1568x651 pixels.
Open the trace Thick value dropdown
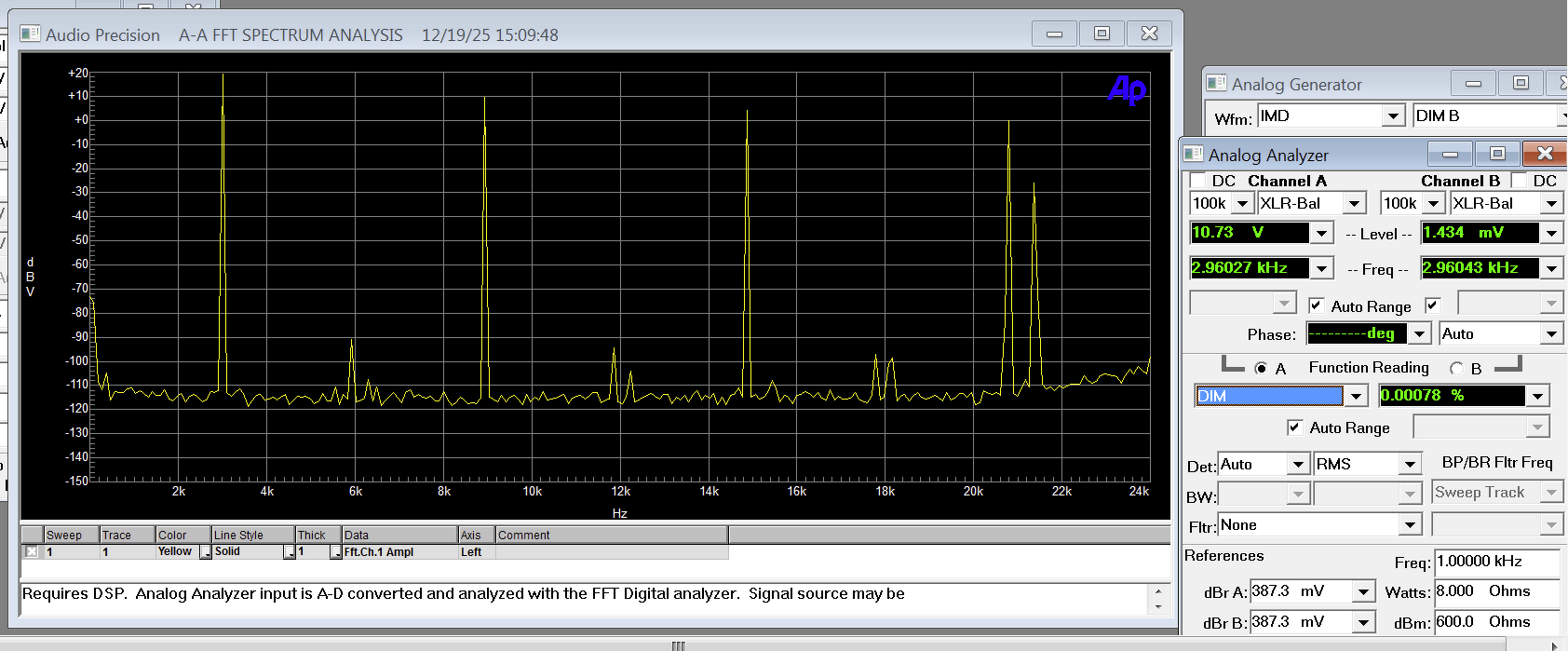pos(336,552)
